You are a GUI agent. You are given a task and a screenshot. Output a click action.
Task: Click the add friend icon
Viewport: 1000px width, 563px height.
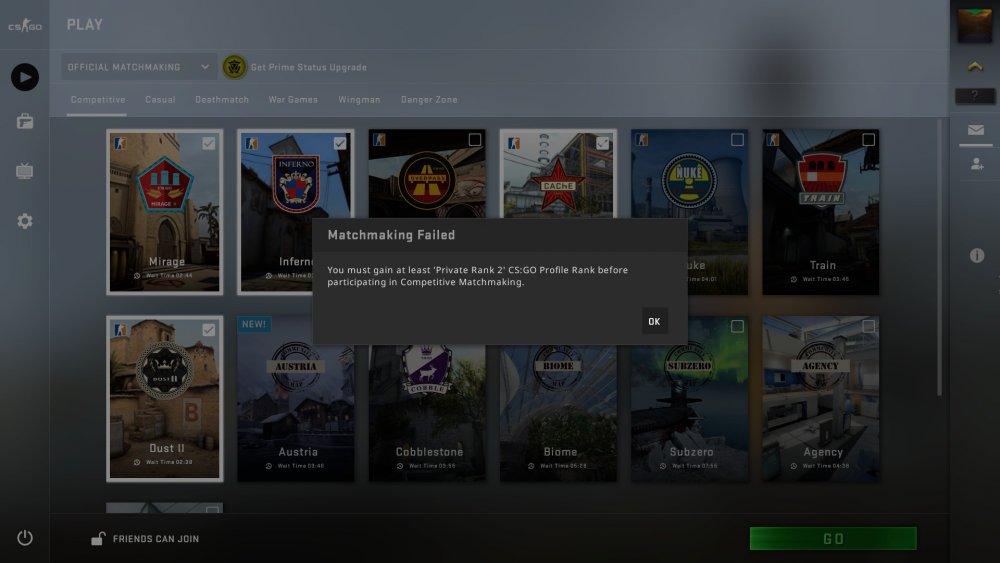coord(976,165)
